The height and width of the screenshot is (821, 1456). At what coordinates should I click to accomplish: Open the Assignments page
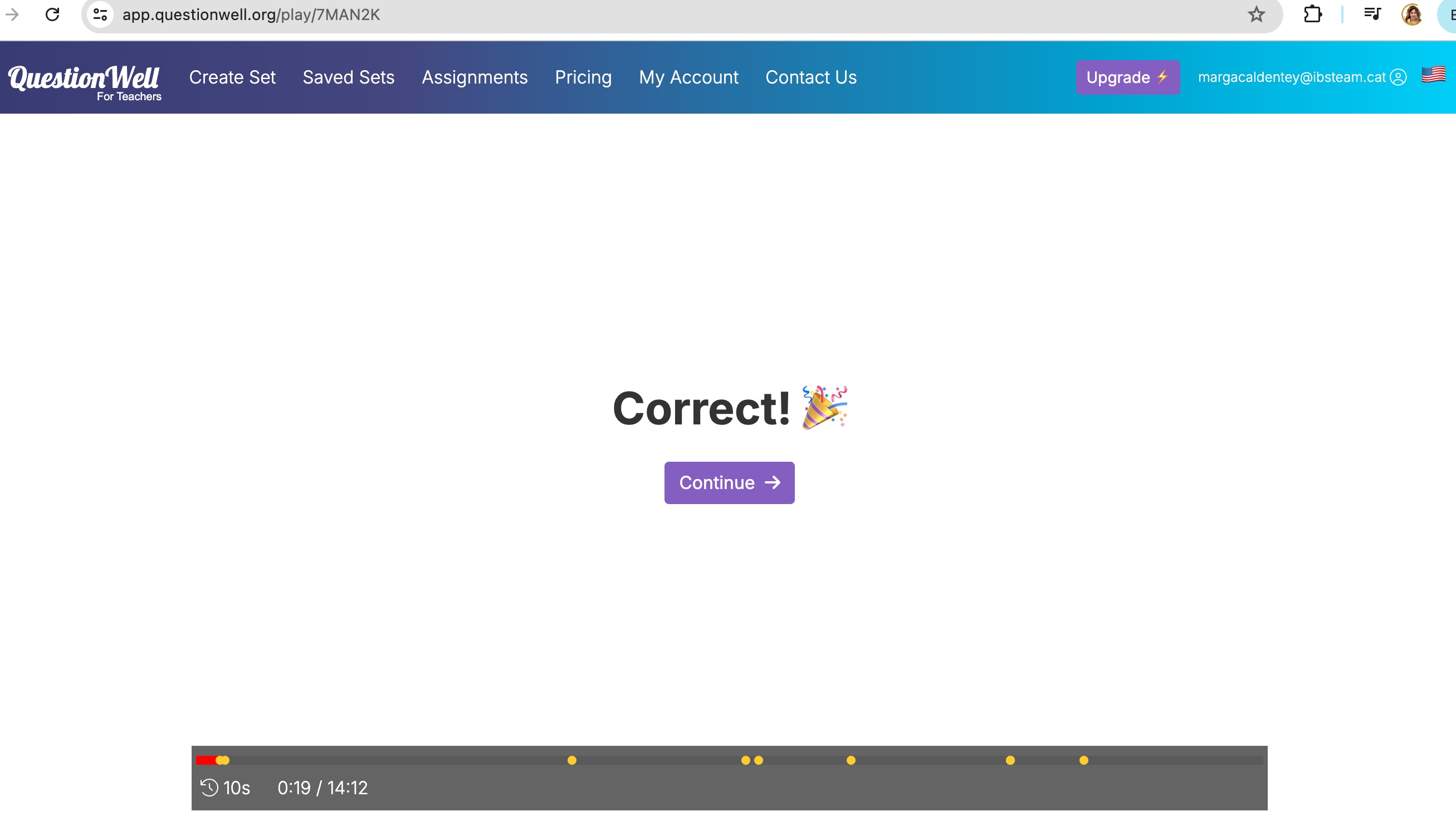(474, 77)
